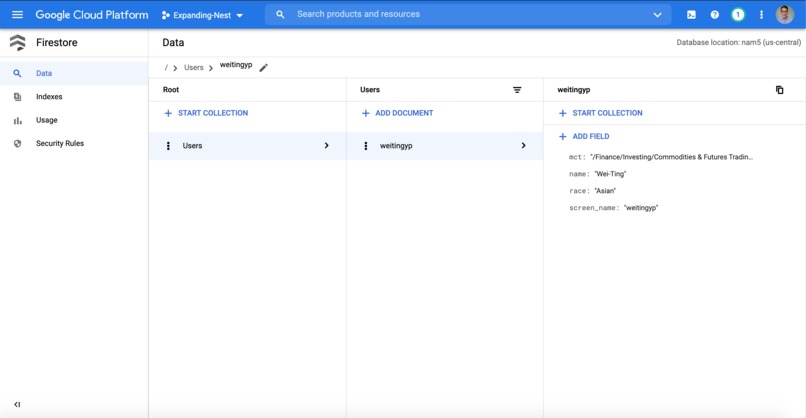Screen dimensions: 806x418
Task: Open the filter icon in Users panel
Action: [x=517, y=90]
